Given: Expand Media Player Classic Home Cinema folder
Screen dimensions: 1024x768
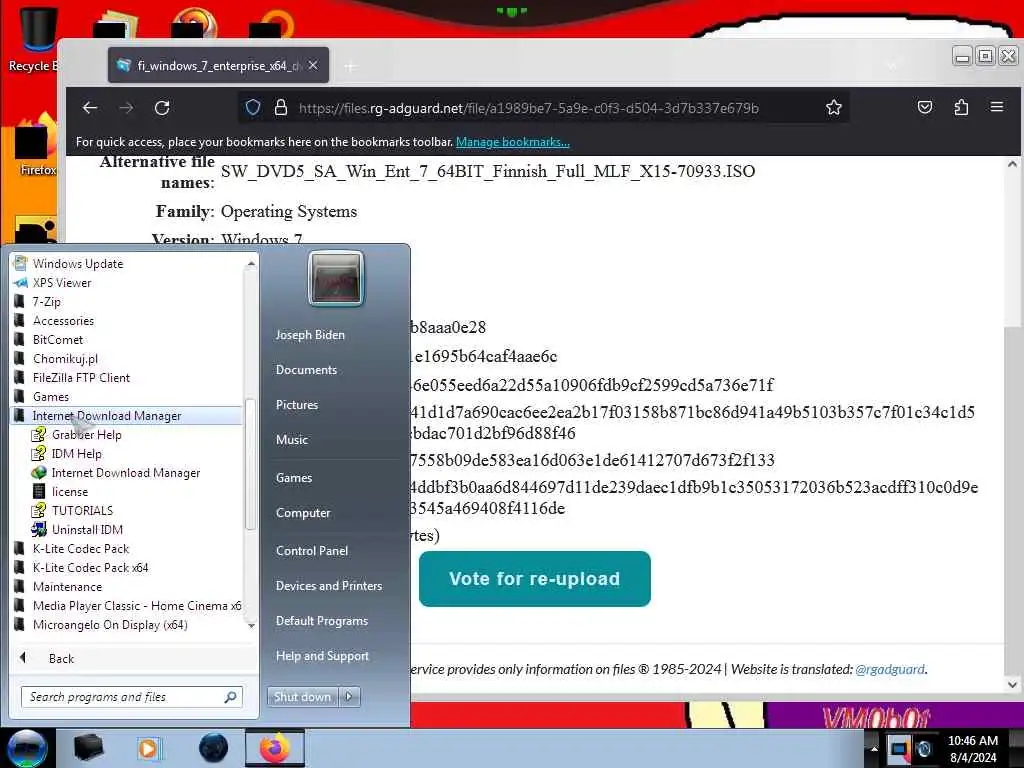Looking at the screenshot, I should (x=127, y=605).
